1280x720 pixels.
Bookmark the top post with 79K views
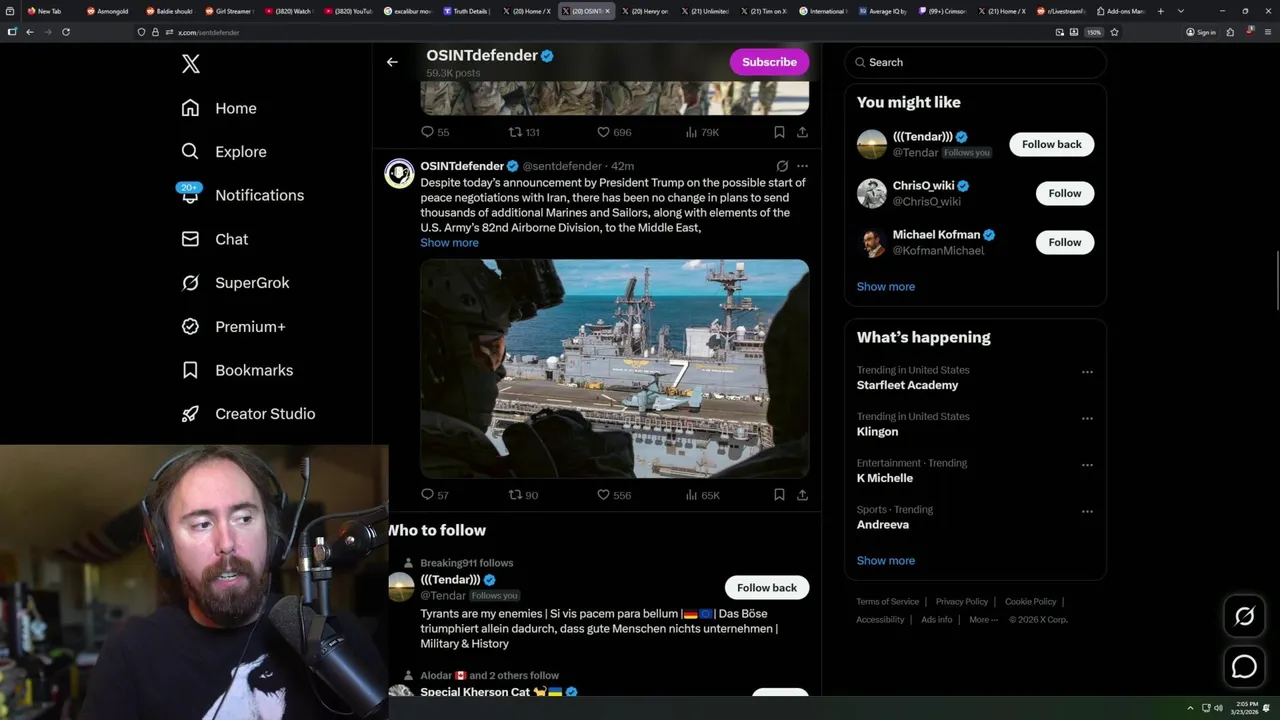point(779,132)
